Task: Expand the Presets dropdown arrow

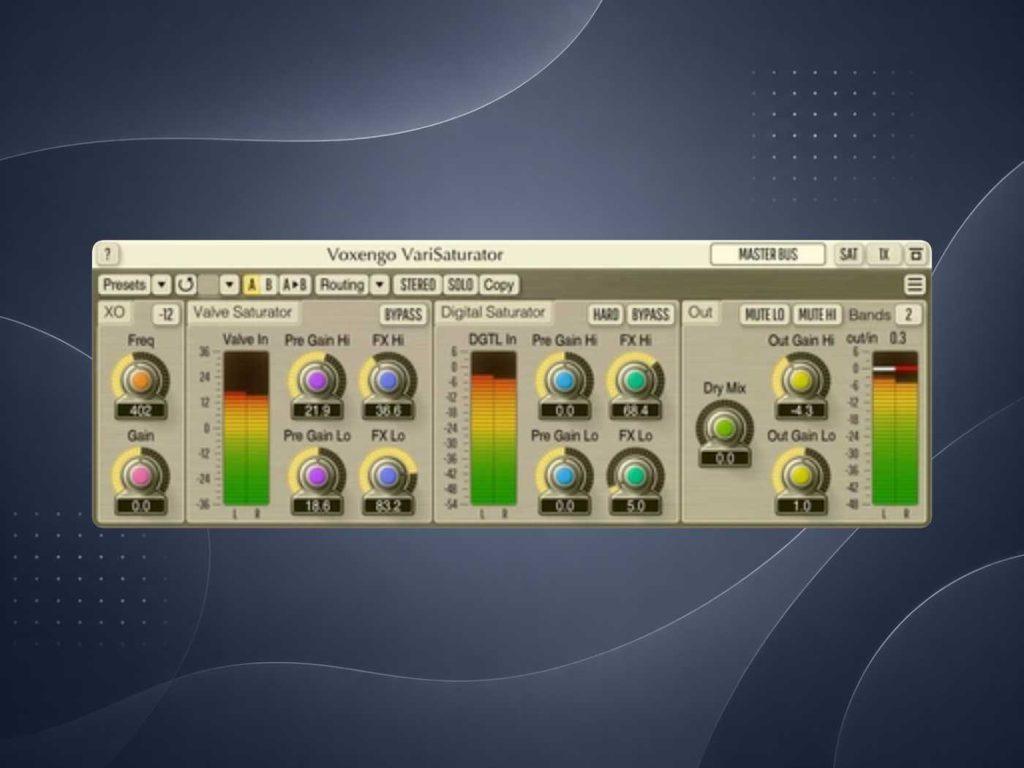Action: point(161,285)
